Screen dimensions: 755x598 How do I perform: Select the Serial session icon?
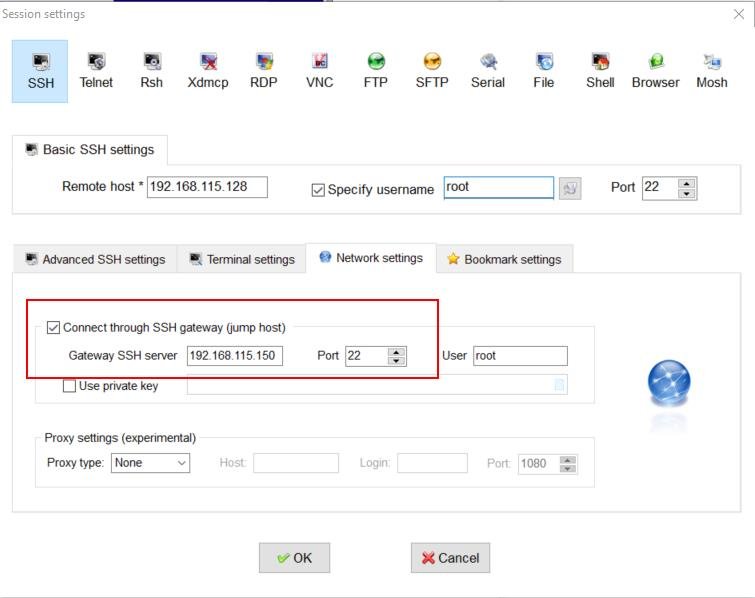point(488,71)
